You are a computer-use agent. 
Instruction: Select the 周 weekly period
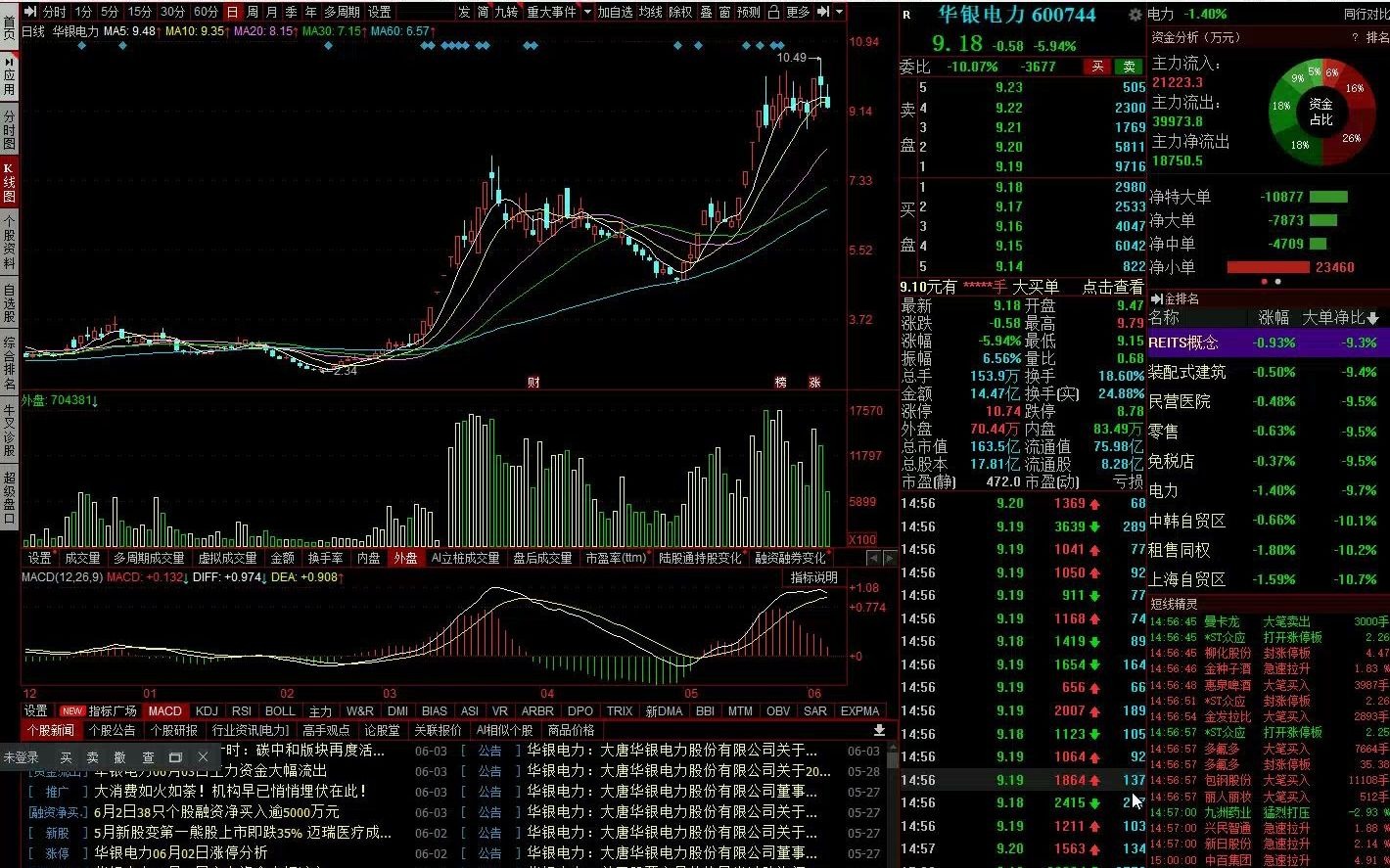point(253,12)
